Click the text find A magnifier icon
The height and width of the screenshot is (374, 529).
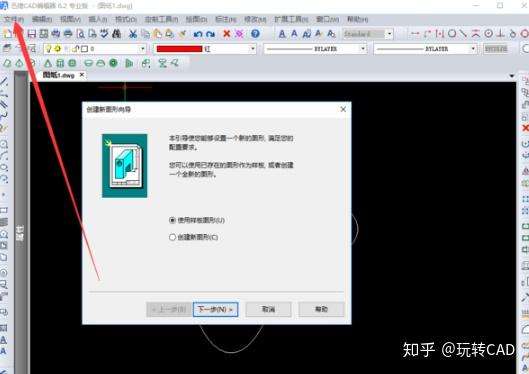331,34
